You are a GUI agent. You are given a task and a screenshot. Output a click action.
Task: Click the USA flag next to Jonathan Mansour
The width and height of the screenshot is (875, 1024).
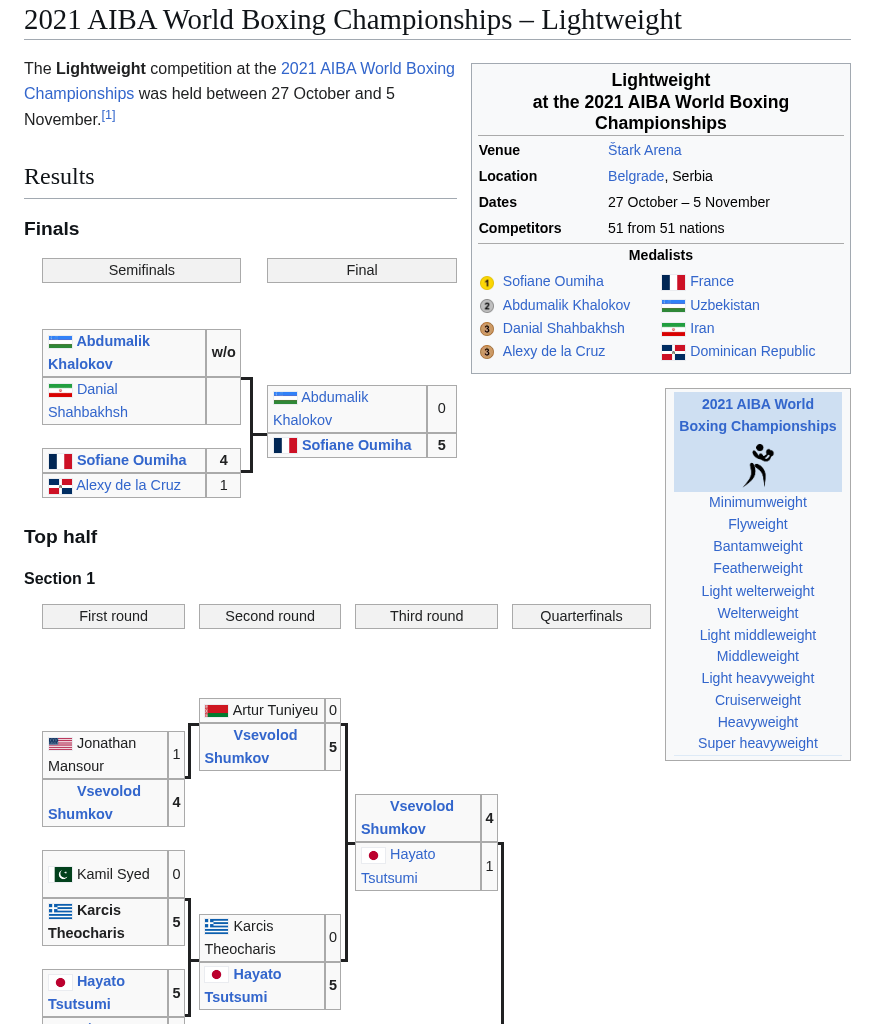coord(60,744)
